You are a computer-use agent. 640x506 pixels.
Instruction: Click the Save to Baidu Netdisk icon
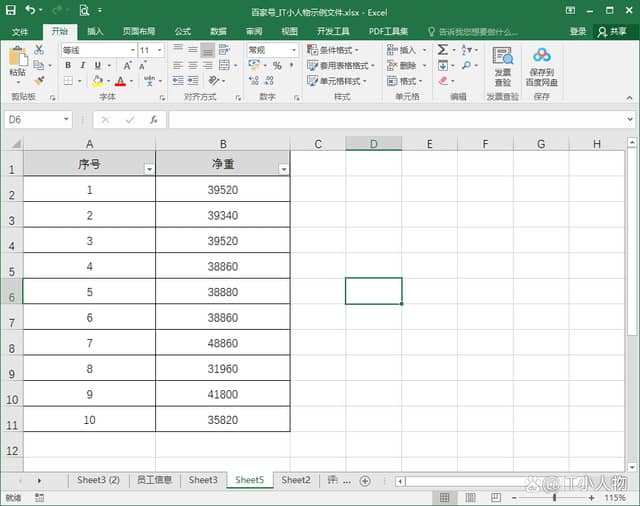542,66
